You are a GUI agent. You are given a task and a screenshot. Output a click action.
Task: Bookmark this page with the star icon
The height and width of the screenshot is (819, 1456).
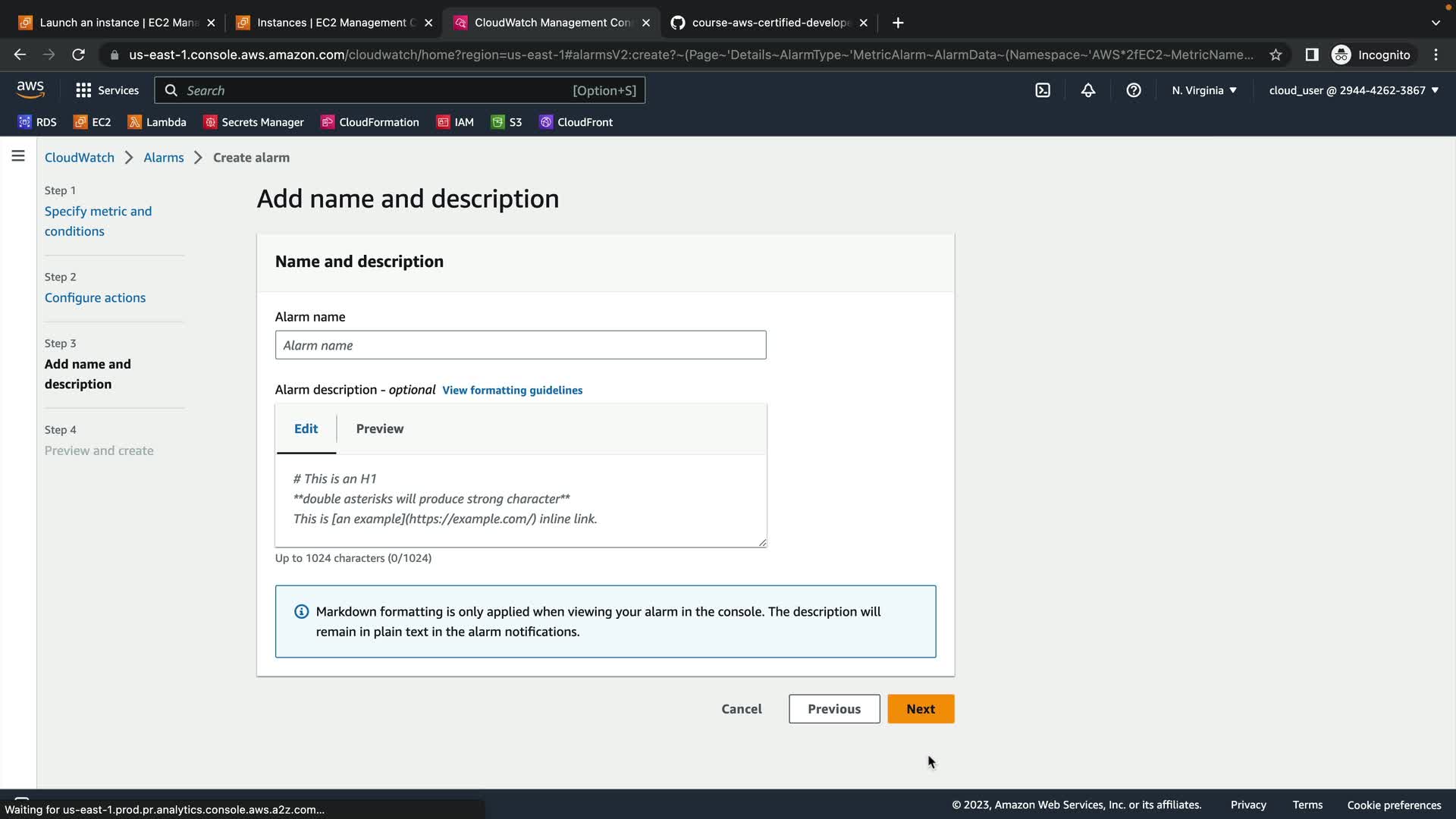pos(1276,55)
